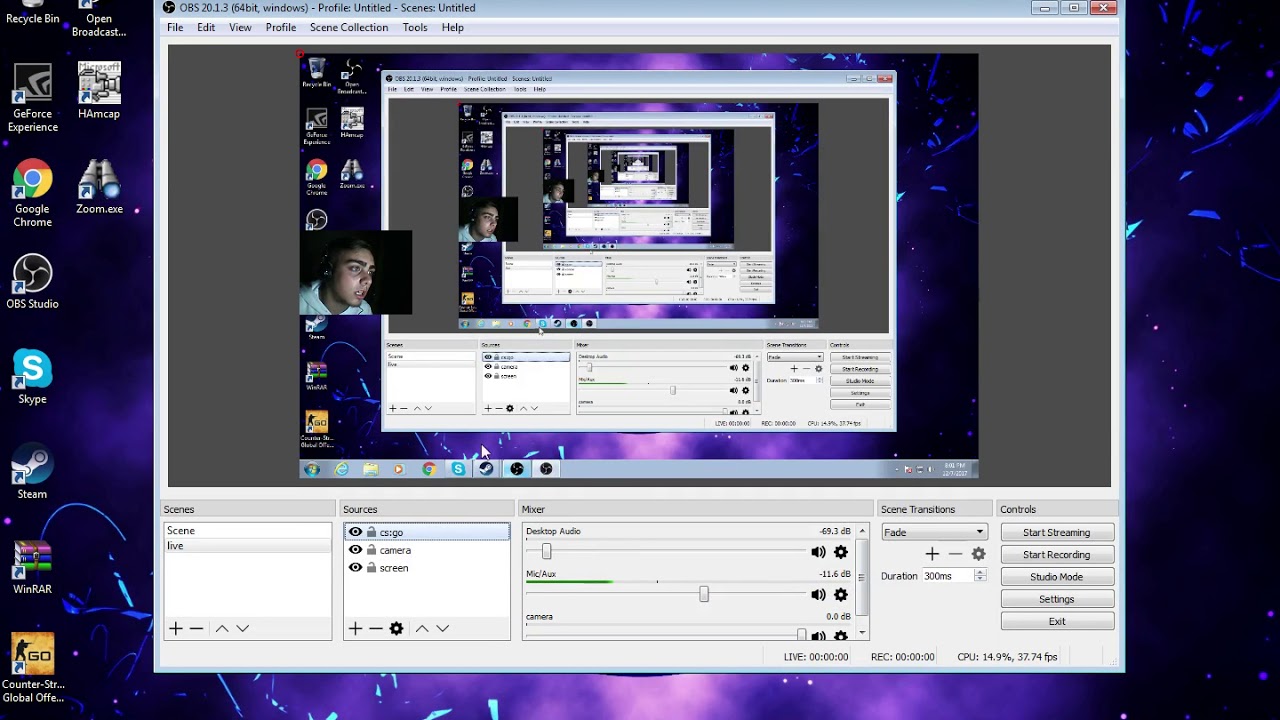The image size is (1280, 720).
Task: Select the 'Scene' entry in Scenes list
Action: [x=247, y=531]
